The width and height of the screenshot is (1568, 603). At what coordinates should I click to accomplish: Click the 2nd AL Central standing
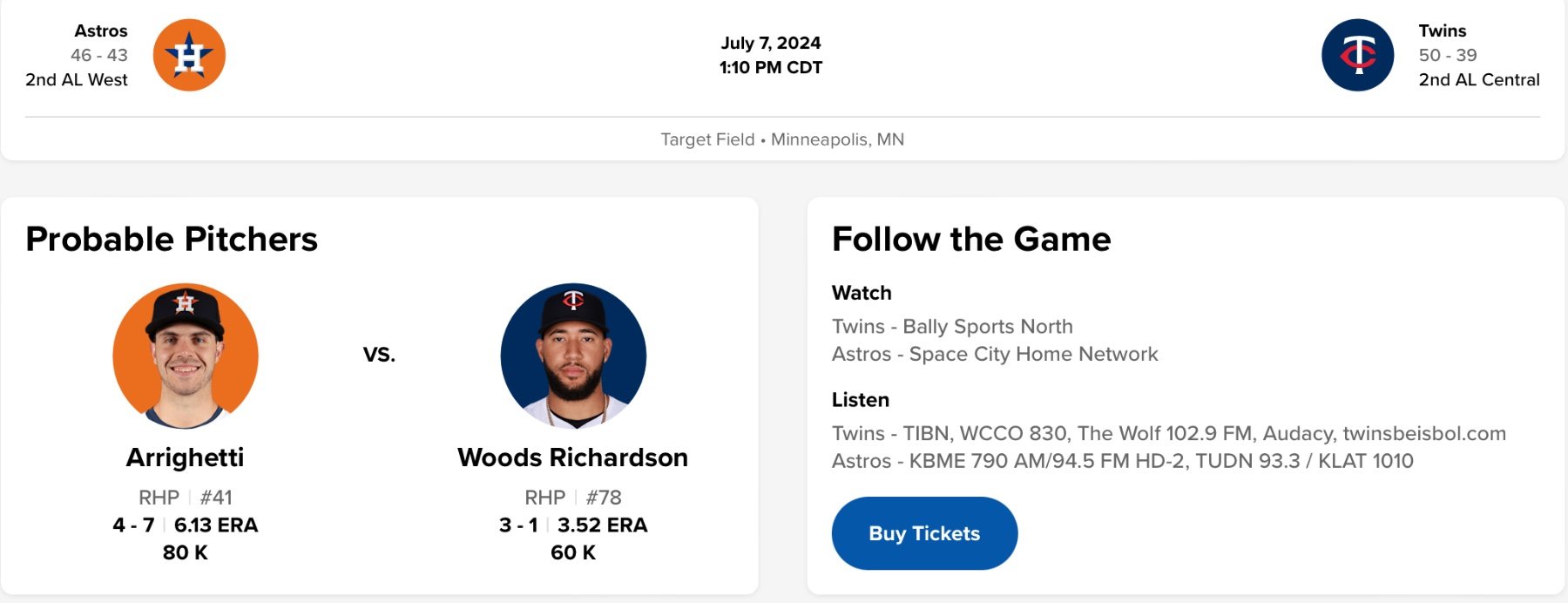coord(1479,79)
